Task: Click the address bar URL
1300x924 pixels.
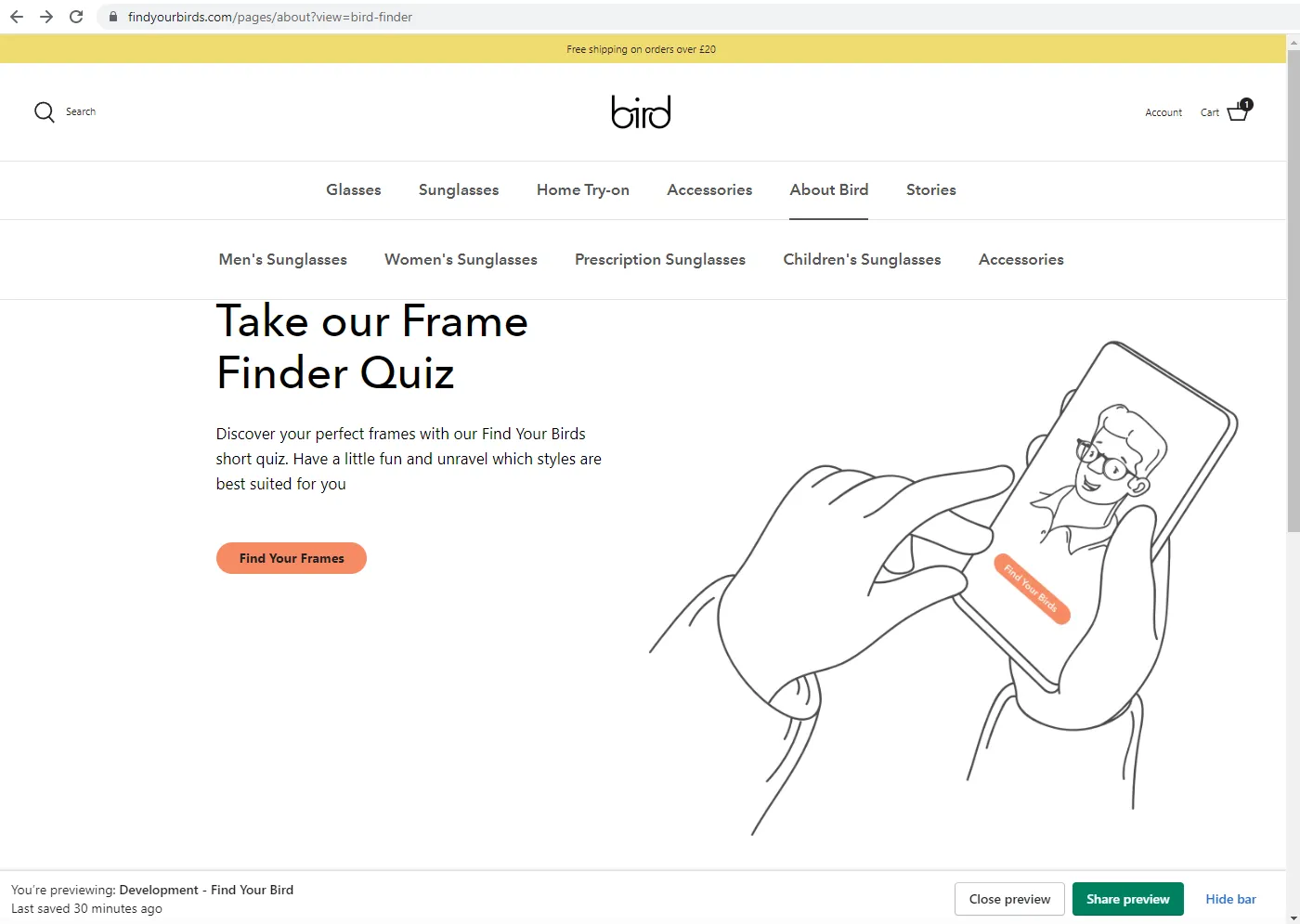Action: tap(270, 17)
